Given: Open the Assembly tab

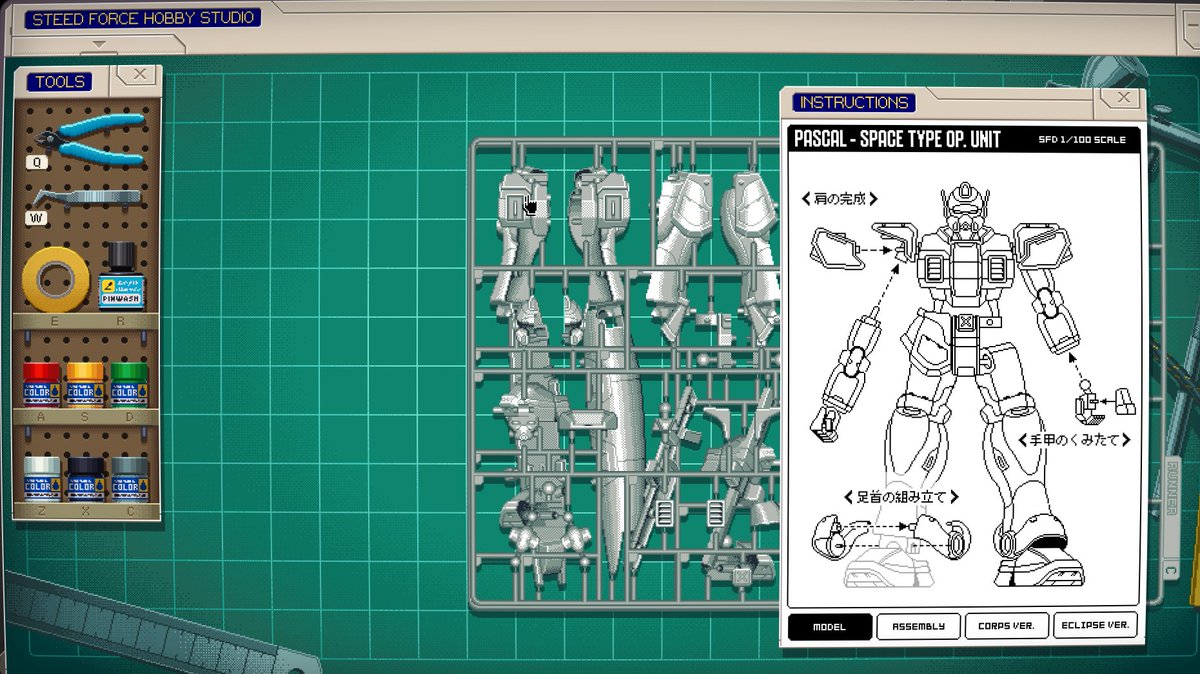Looking at the screenshot, I should coord(918,626).
